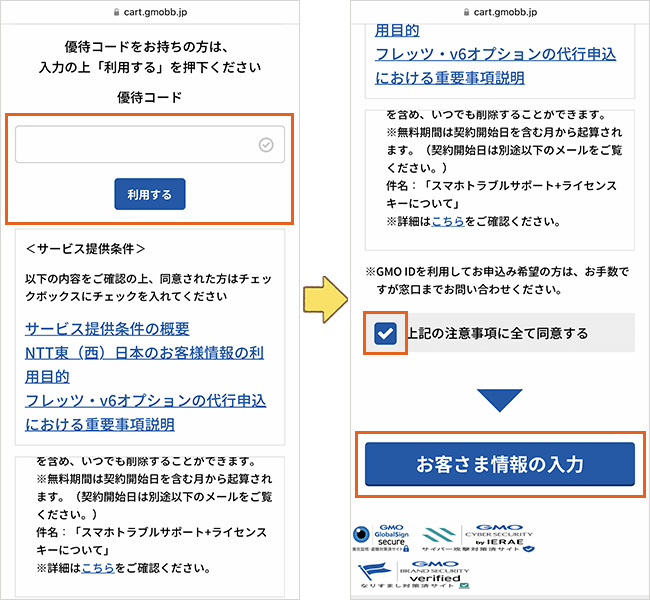Click the GMO Brand Security verified badge
Viewport: 650px width, 600px height.
pos(415,574)
